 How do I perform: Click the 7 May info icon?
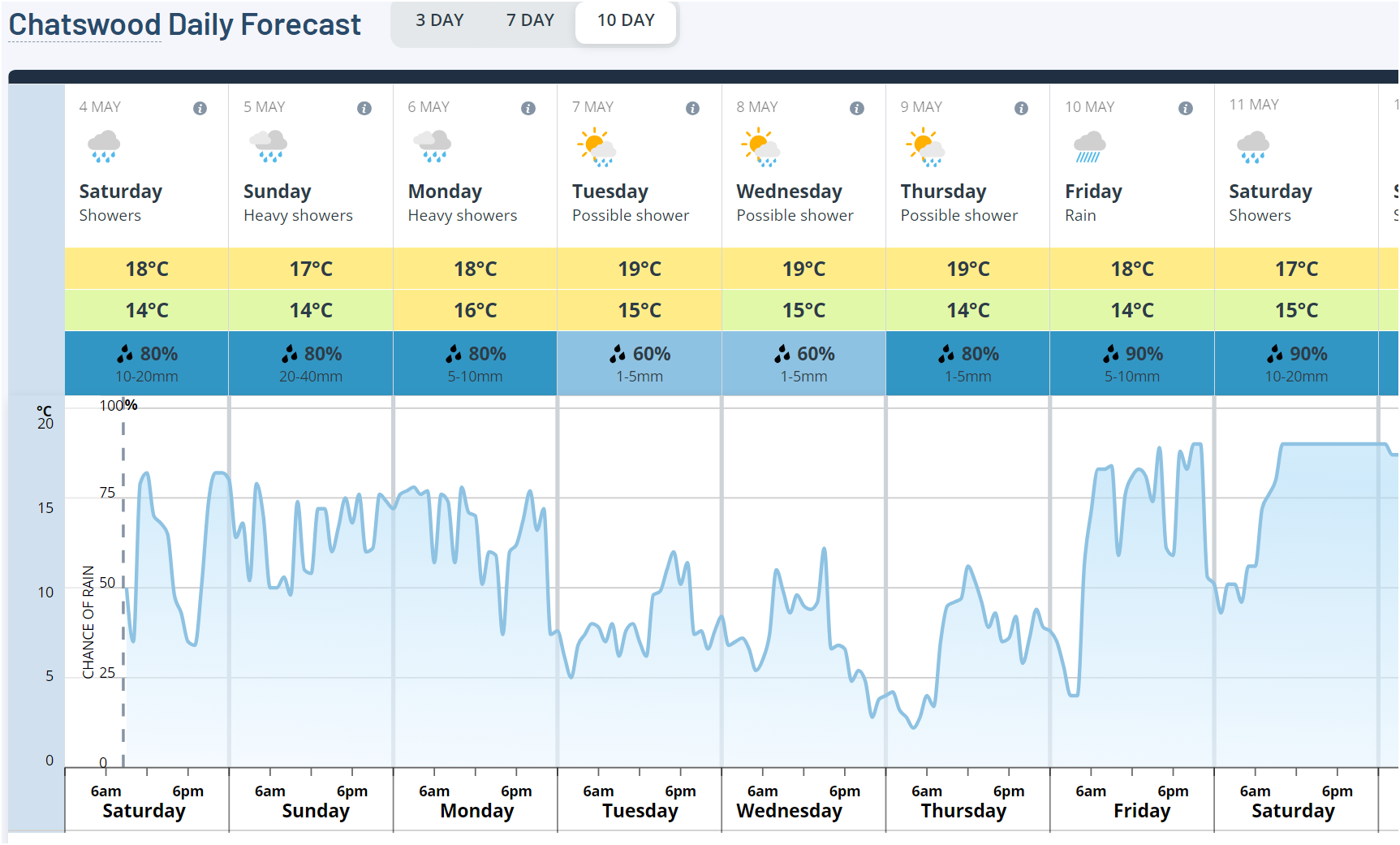coord(692,108)
